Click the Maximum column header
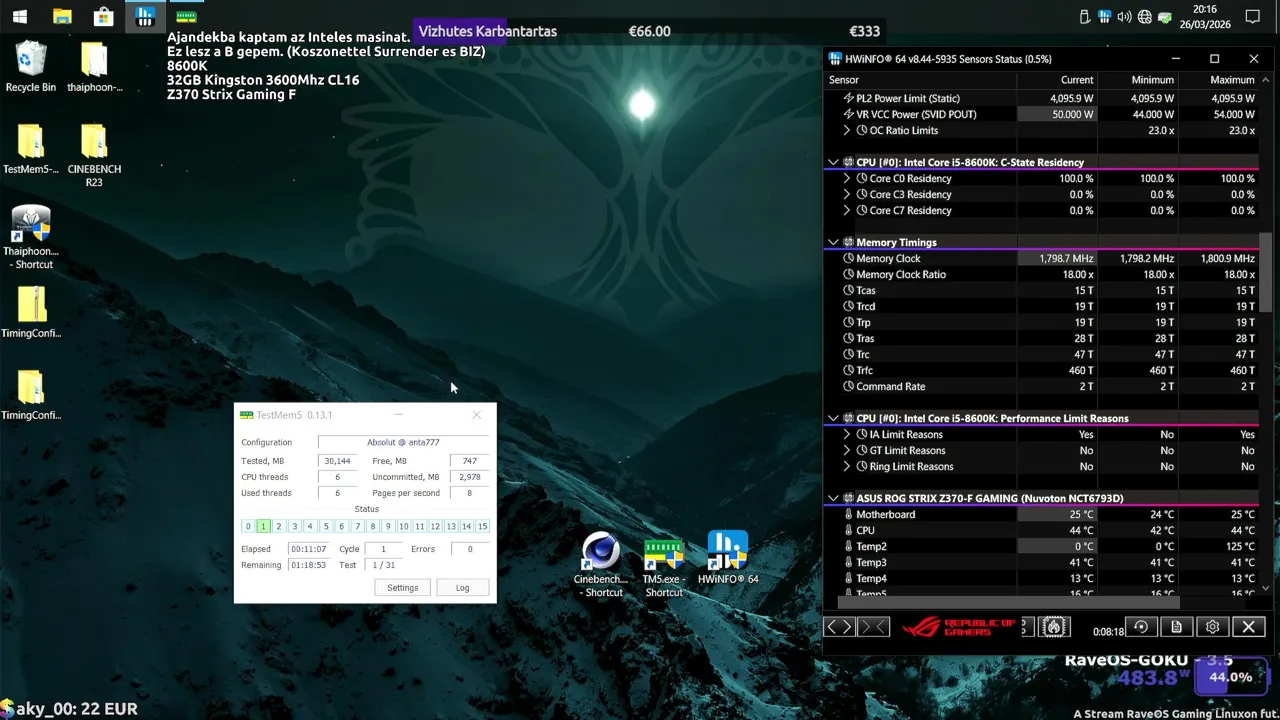Screen dimensions: 1280x720 click(x=1217, y=80)
